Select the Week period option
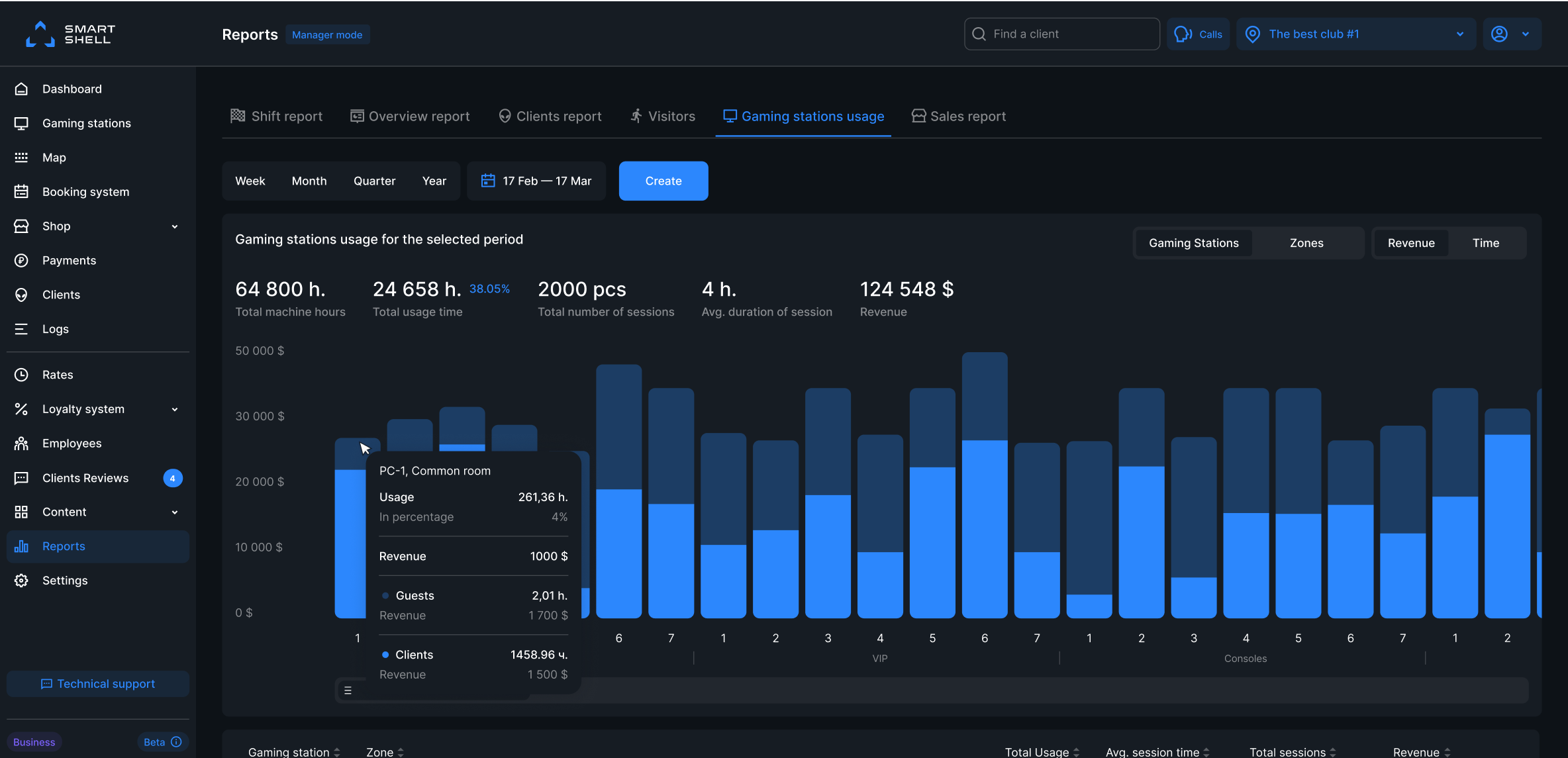The width and height of the screenshot is (1568, 758). 250,181
